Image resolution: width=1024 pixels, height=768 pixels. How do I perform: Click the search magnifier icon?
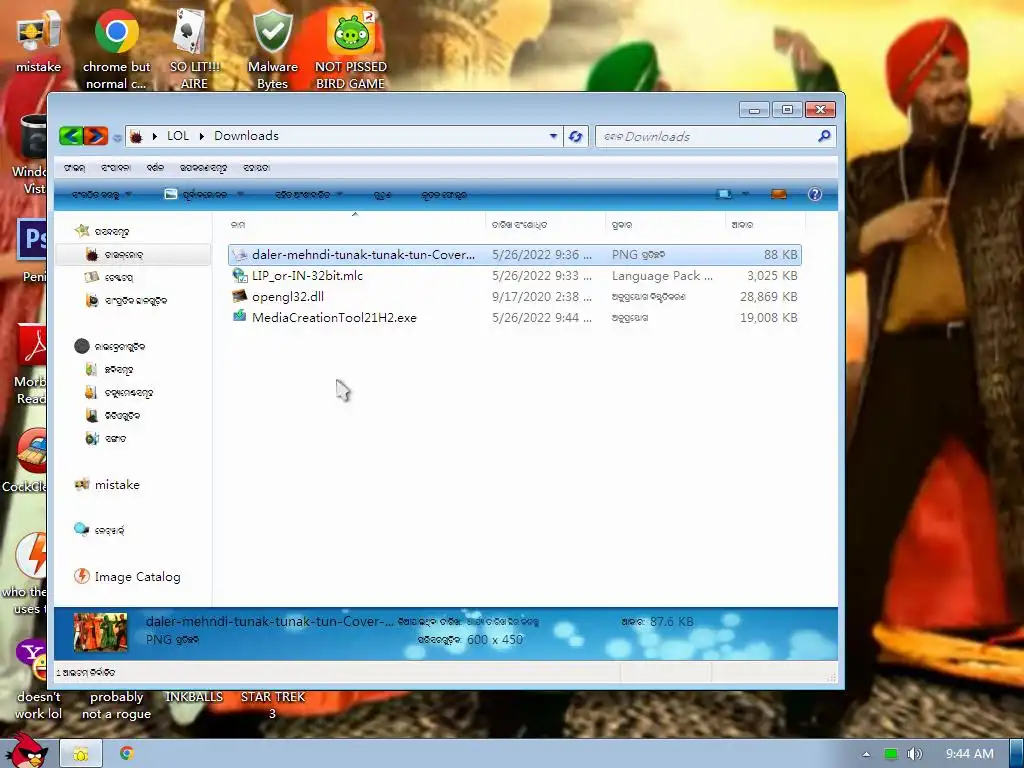pyautogui.click(x=824, y=136)
